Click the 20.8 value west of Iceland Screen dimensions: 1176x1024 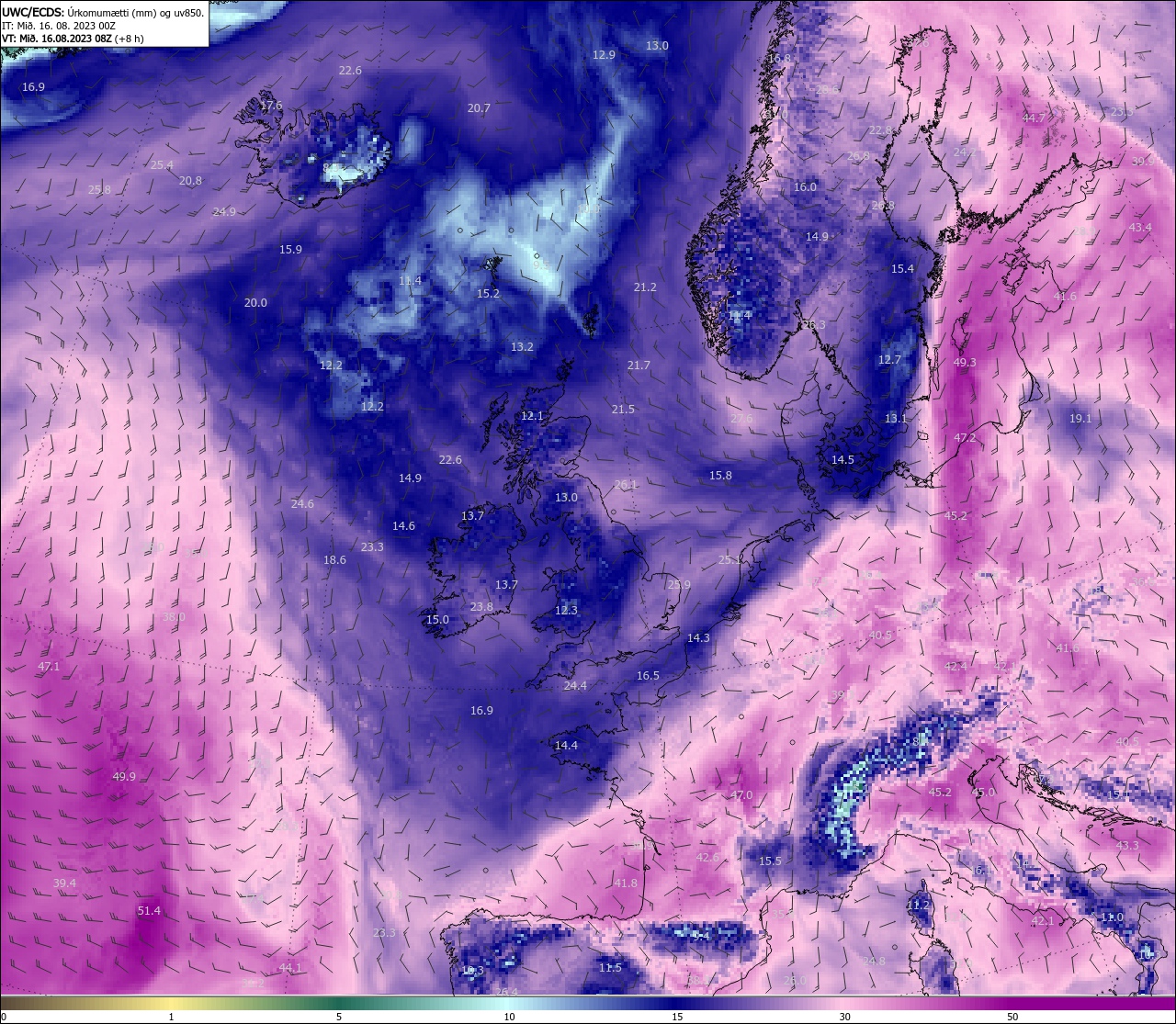[190, 181]
